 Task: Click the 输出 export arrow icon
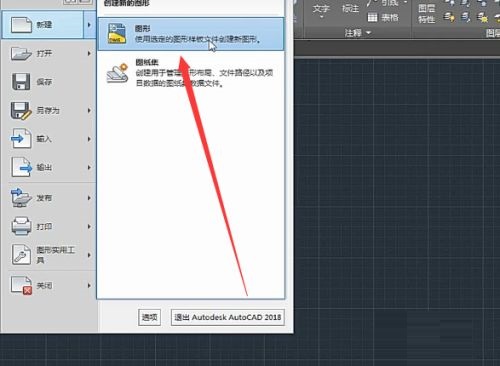pos(21,167)
